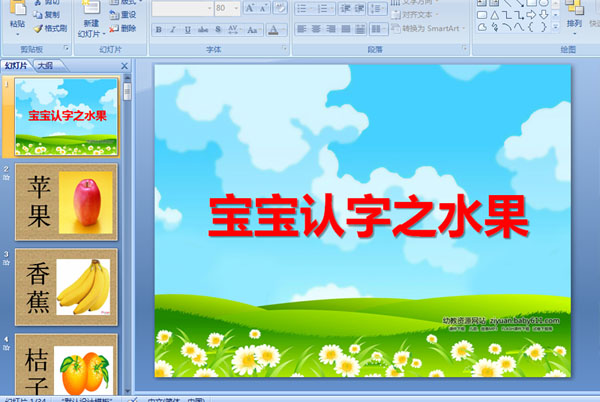
Task: Toggle Underline formatting
Action: [x=187, y=29]
